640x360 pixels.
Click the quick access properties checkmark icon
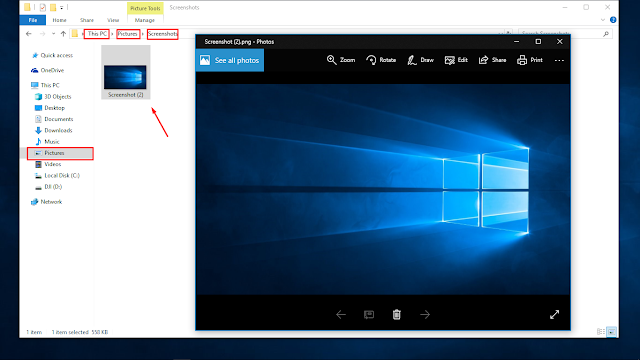point(42,7)
